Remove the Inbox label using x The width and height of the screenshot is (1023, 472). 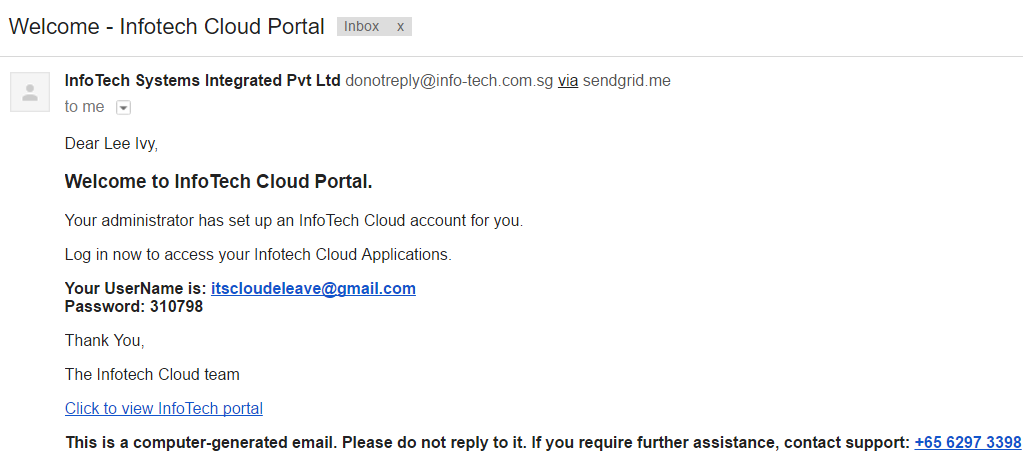[x=401, y=27]
